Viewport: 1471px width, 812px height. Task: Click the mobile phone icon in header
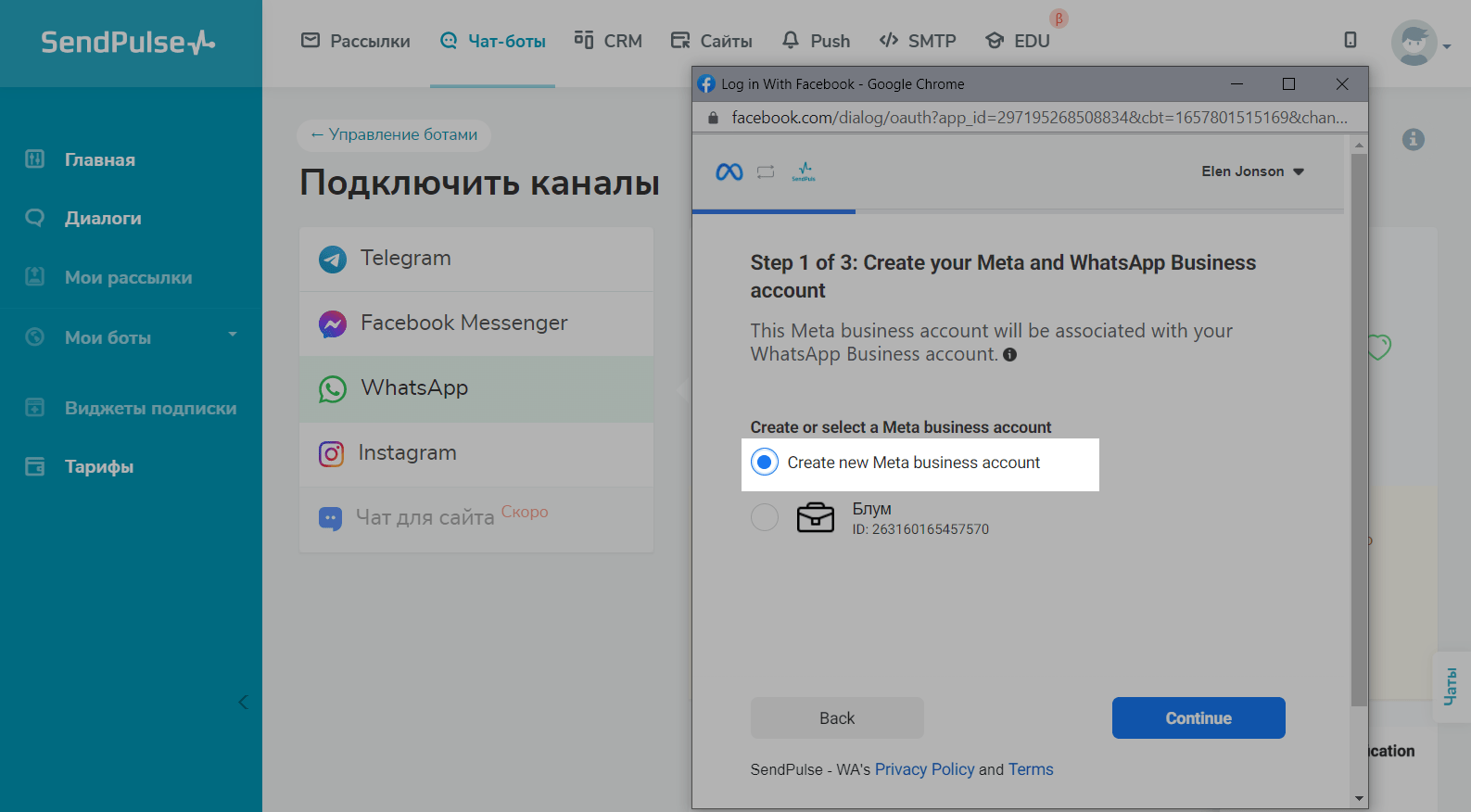(x=1351, y=40)
